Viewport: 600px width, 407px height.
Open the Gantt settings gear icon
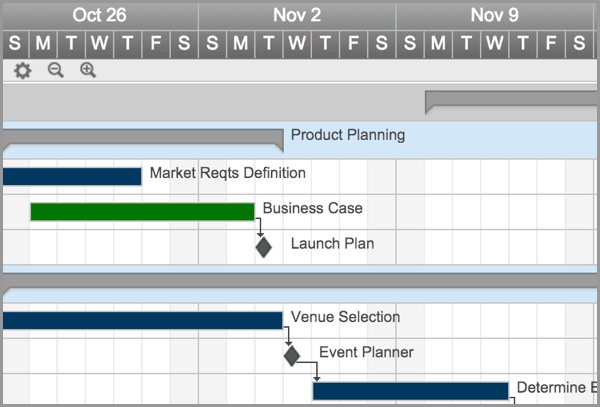(23, 71)
